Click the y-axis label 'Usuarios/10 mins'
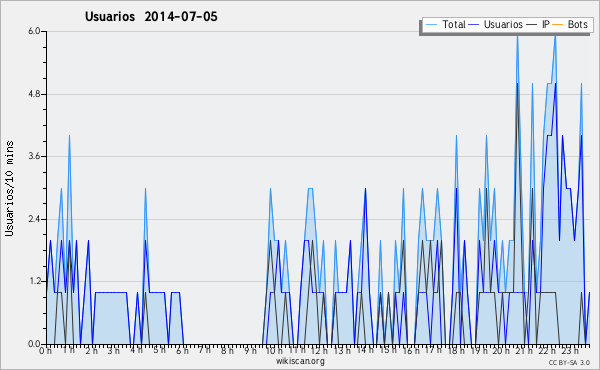Image resolution: width=600 pixels, height=370 pixels. pyautogui.click(x=9, y=188)
